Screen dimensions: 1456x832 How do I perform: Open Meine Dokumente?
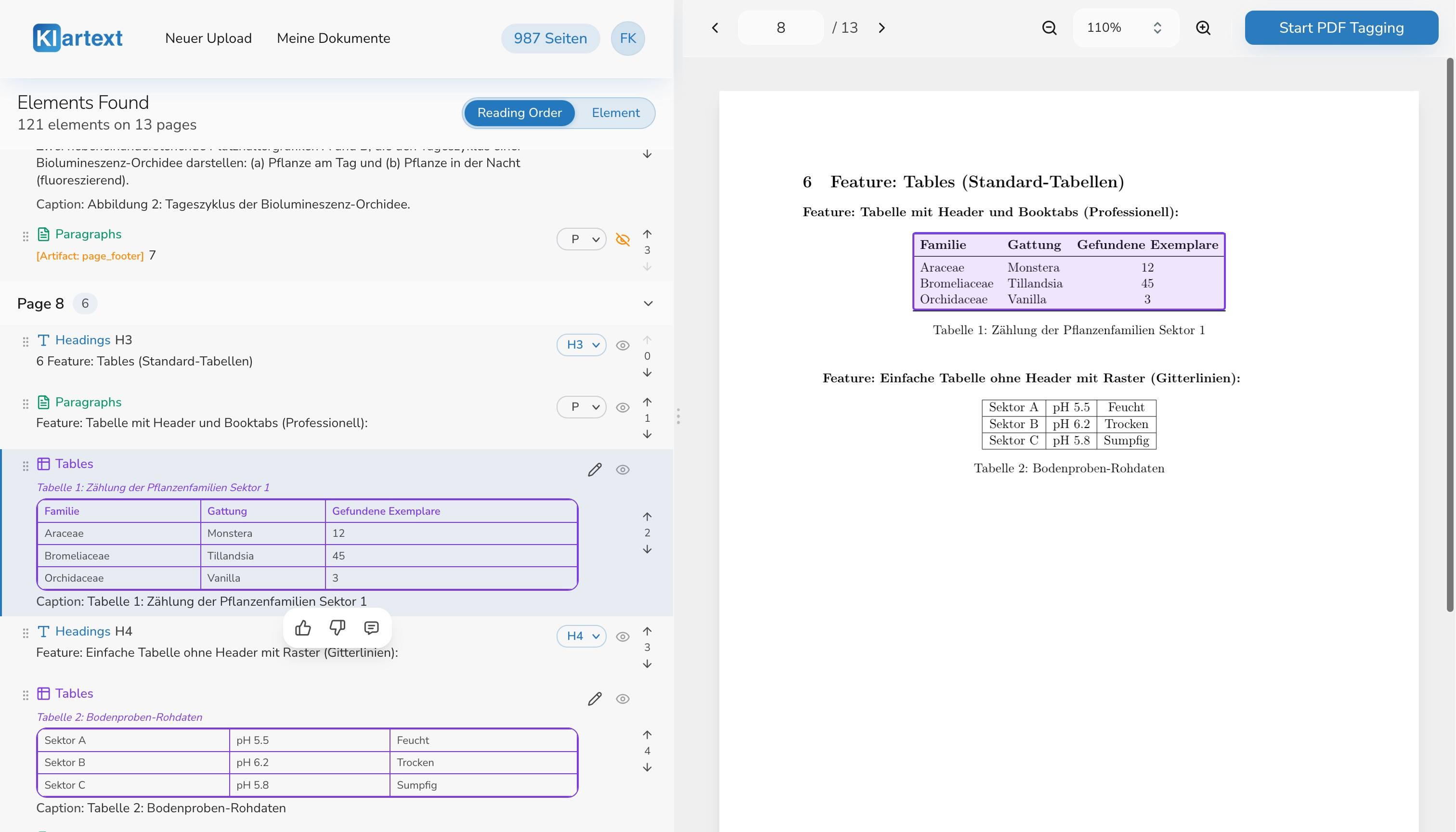pos(334,39)
